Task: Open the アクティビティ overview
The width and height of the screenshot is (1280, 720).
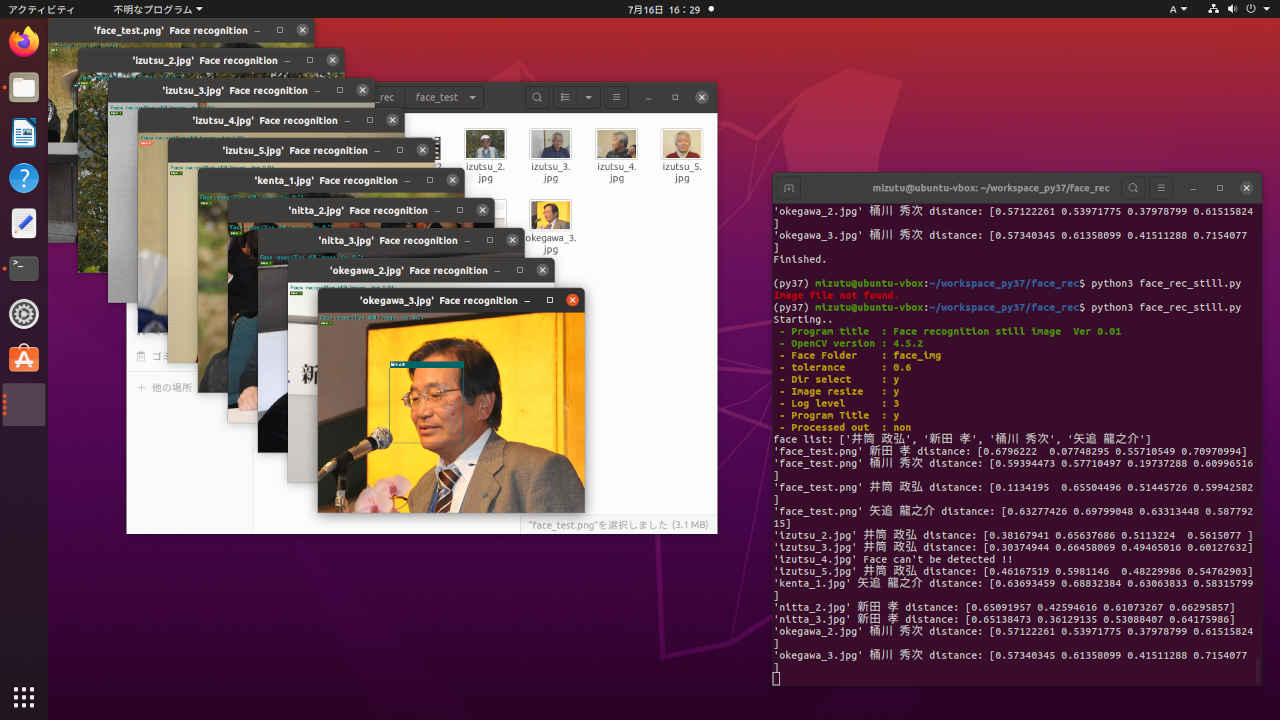Action: (x=41, y=9)
